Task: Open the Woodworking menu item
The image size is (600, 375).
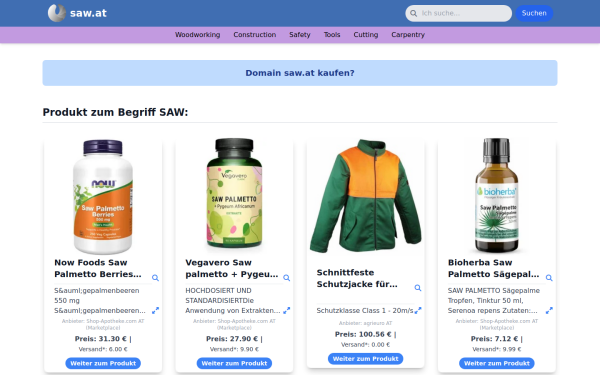Action: [x=197, y=35]
